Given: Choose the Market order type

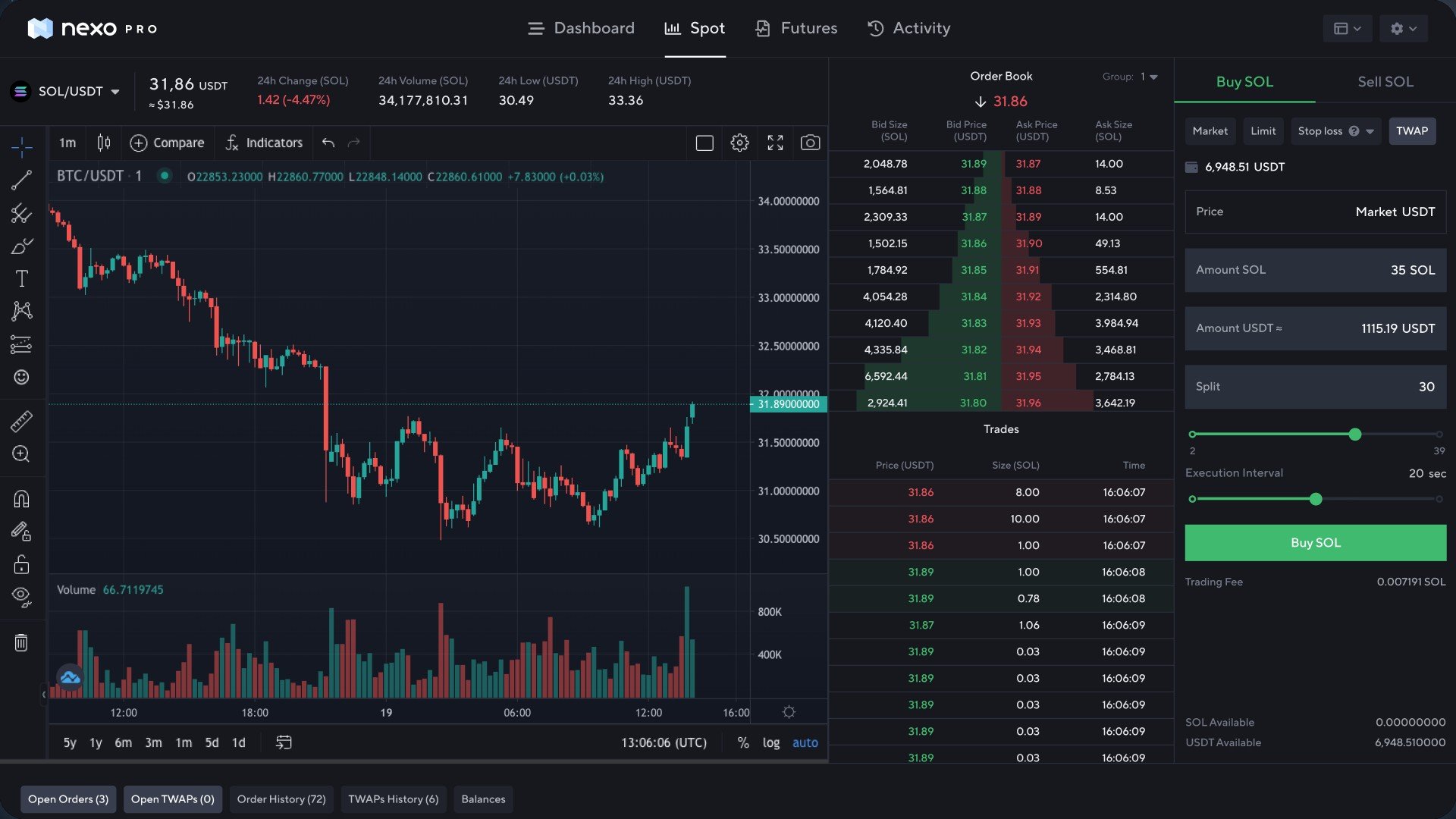Looking at the screenshot, I should [x=1210, y=131].
